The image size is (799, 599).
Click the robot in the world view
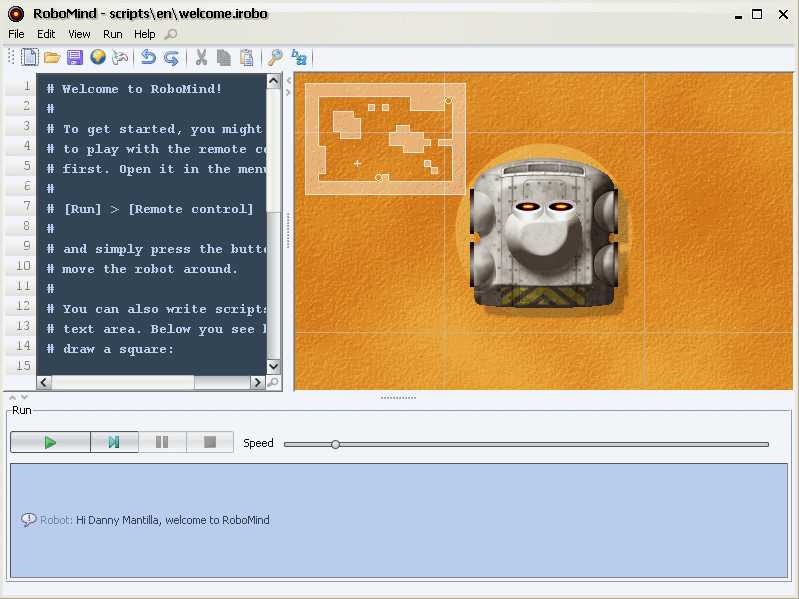point(544,233)
